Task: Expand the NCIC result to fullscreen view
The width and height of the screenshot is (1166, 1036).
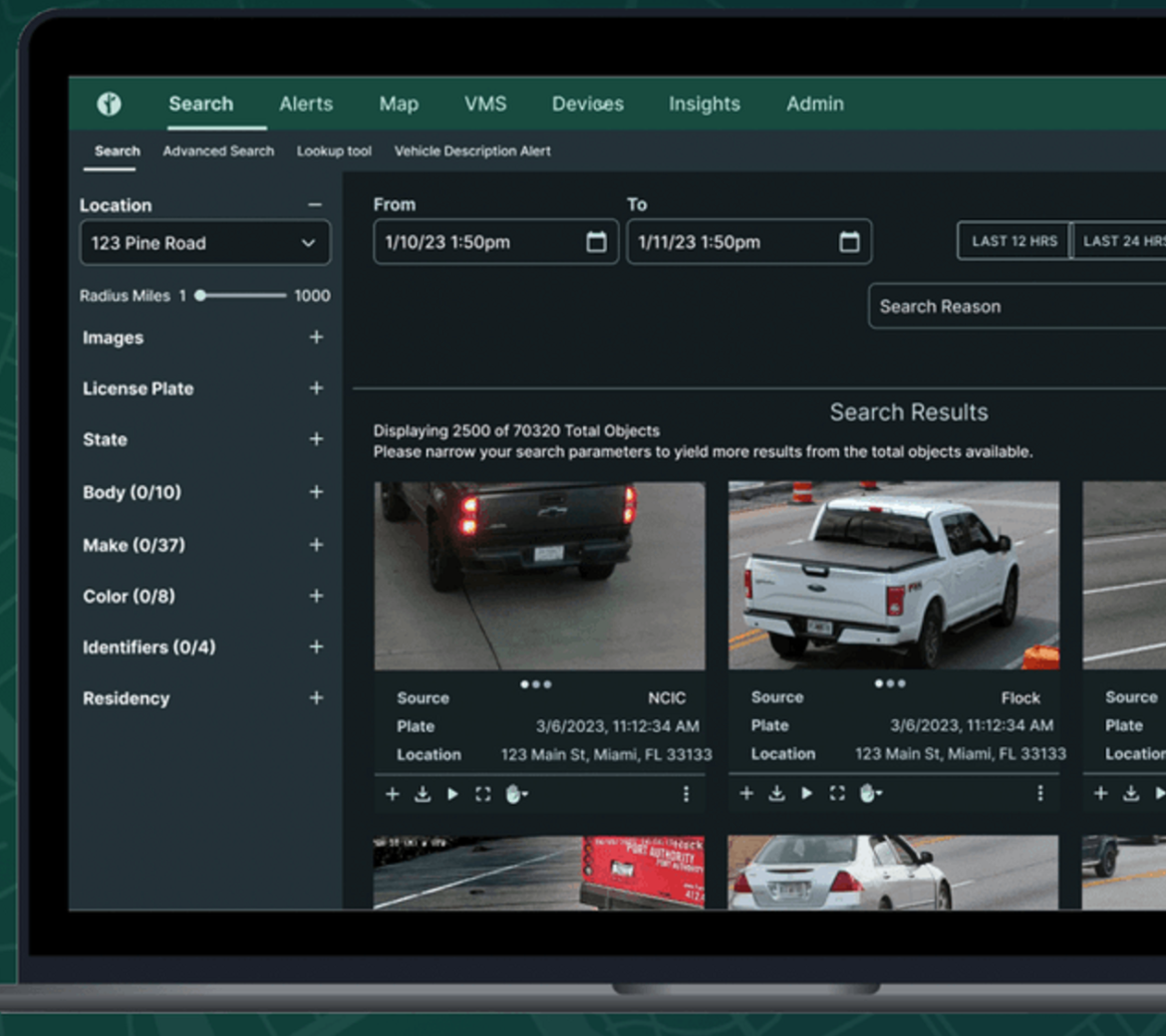Action: click(482, 794)
